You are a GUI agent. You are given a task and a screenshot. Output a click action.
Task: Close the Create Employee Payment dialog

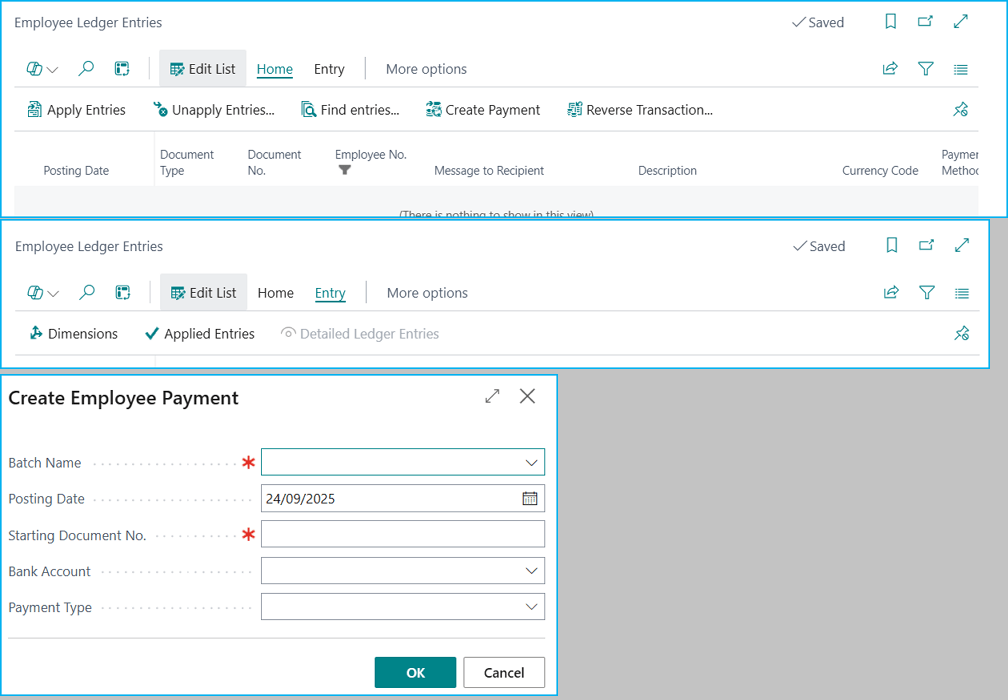[528, 397]
